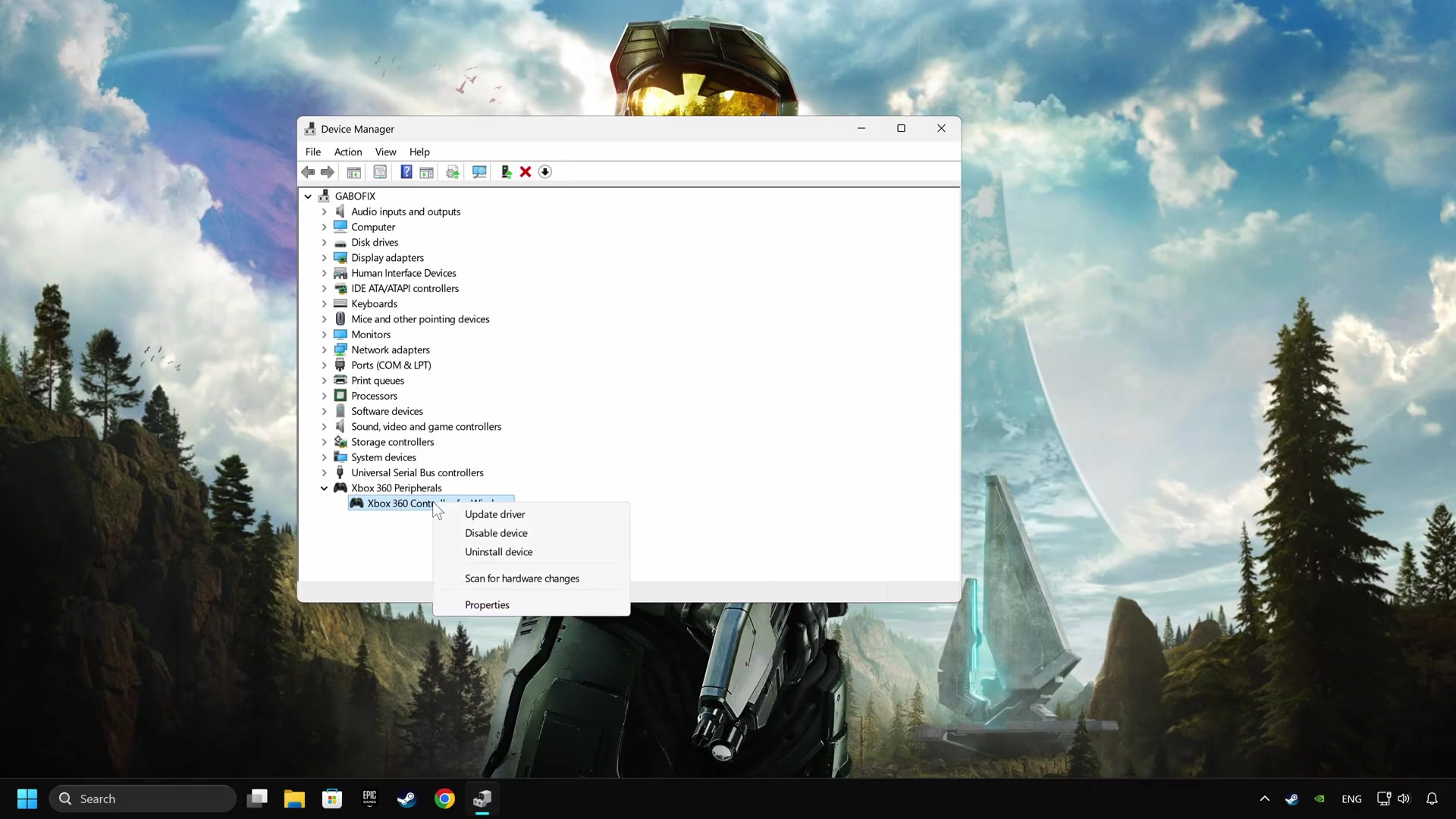This screenshot has height=819, width=1456.
Task: Select Uninstall device in context menu
Action: coord(498,552)
